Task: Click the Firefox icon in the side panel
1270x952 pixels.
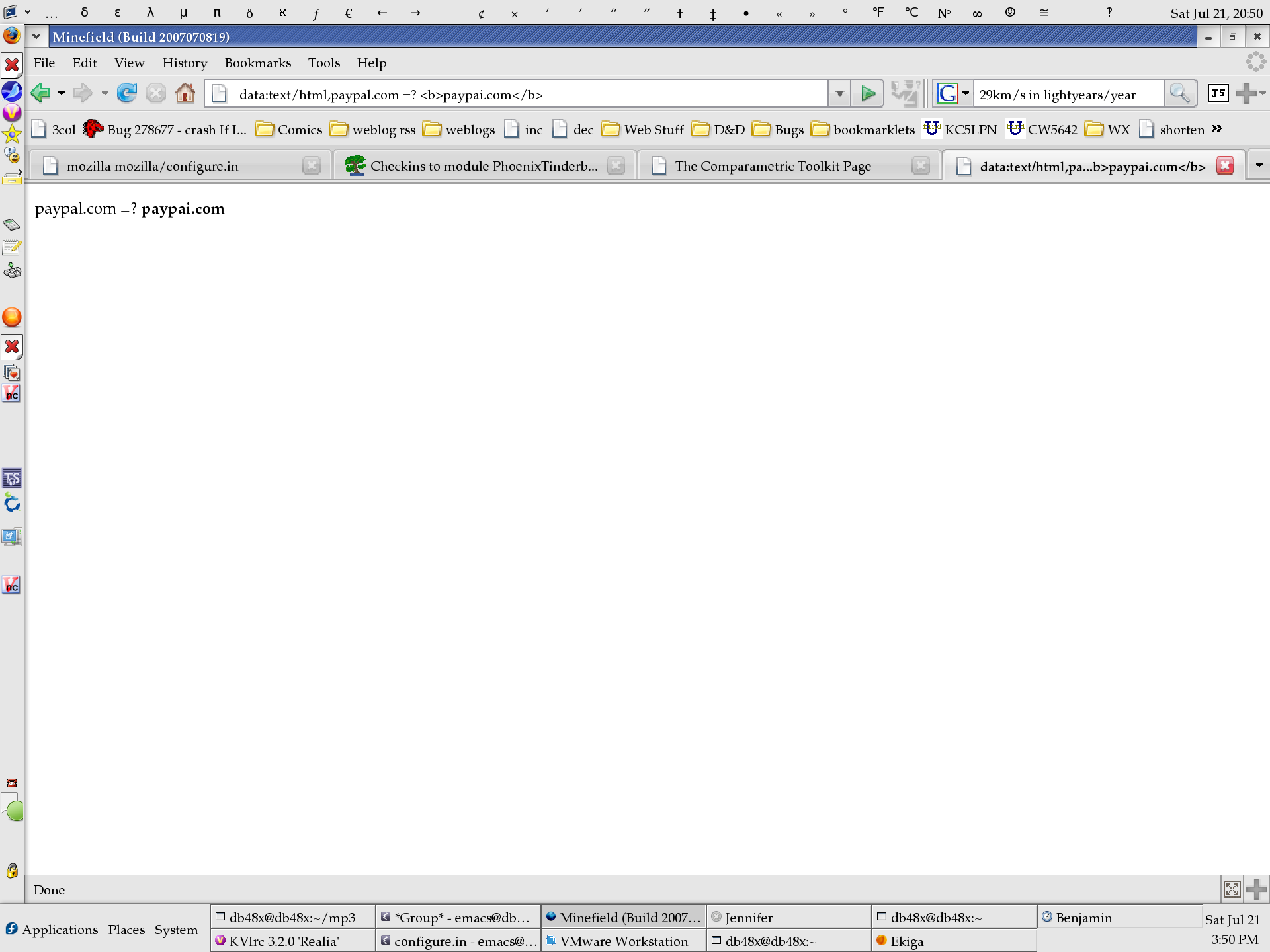Action: pos(12,36)
